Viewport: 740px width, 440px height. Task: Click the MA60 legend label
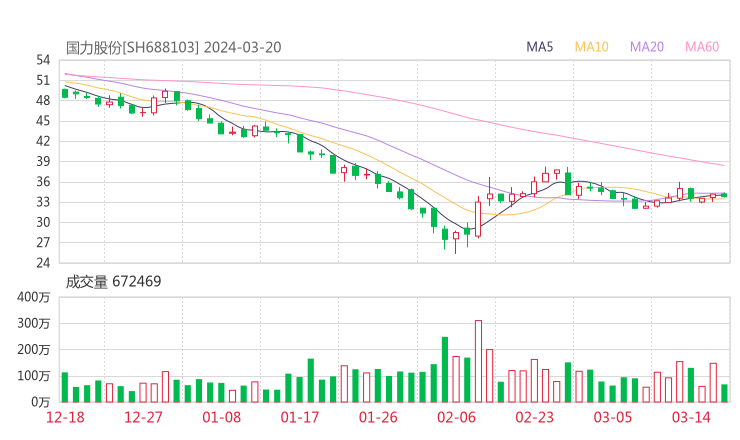(702, 47)
